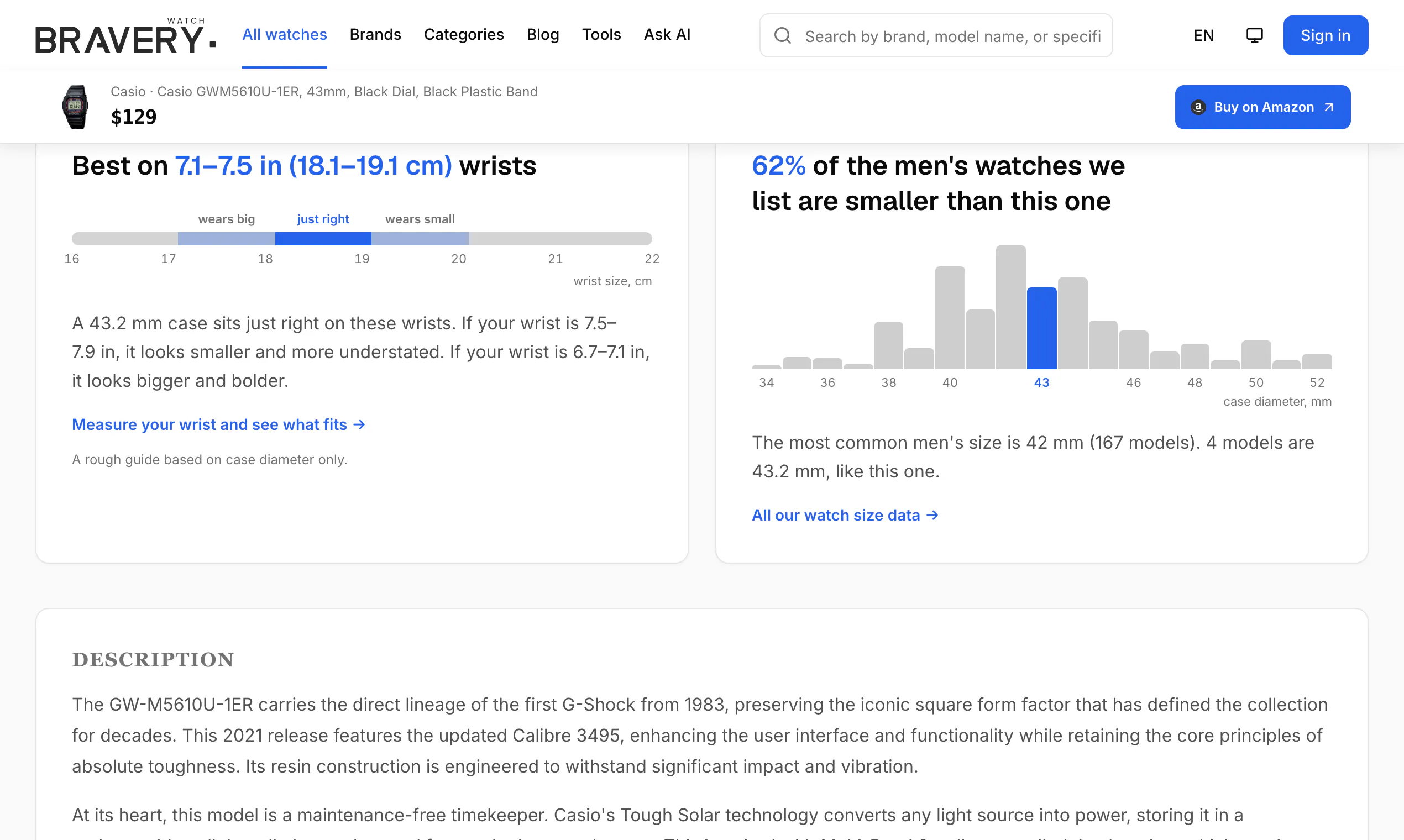Toggle the display theme monitor icon

coord(1255,35)
